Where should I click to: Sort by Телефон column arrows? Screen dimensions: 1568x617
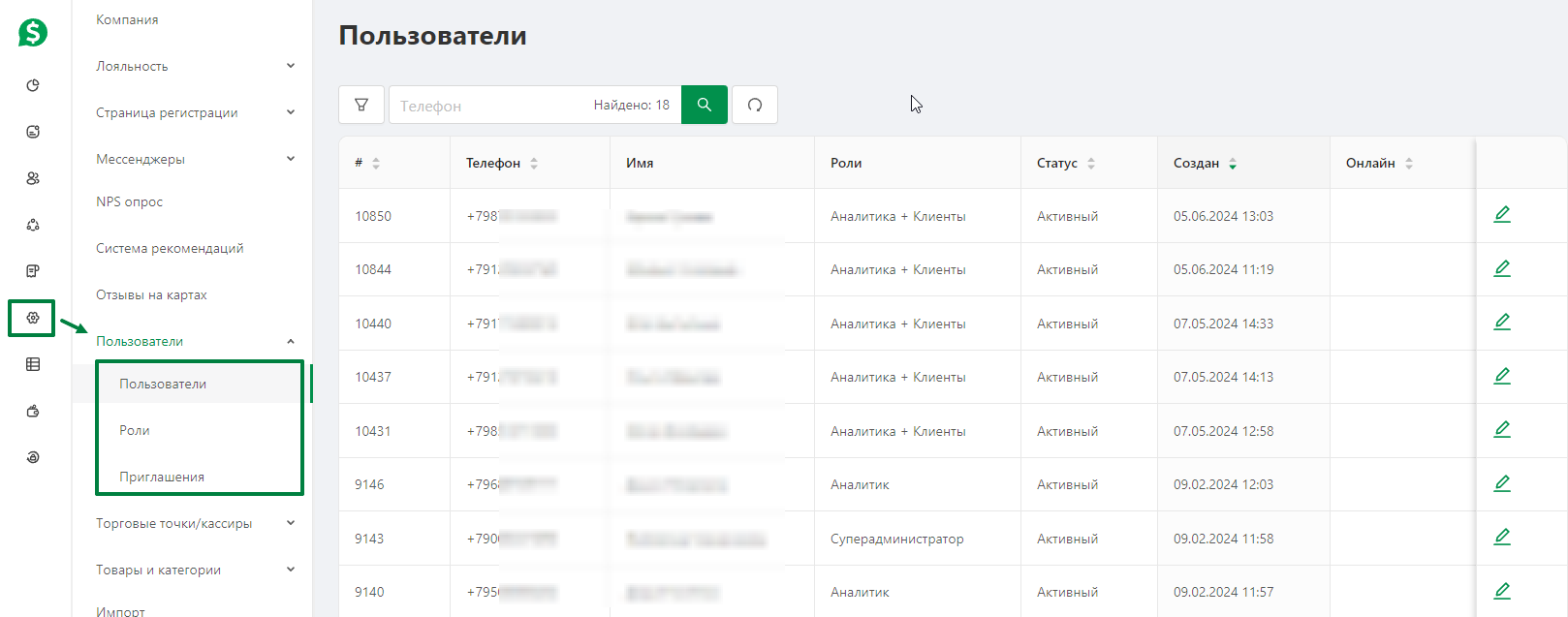pos(534,164)
